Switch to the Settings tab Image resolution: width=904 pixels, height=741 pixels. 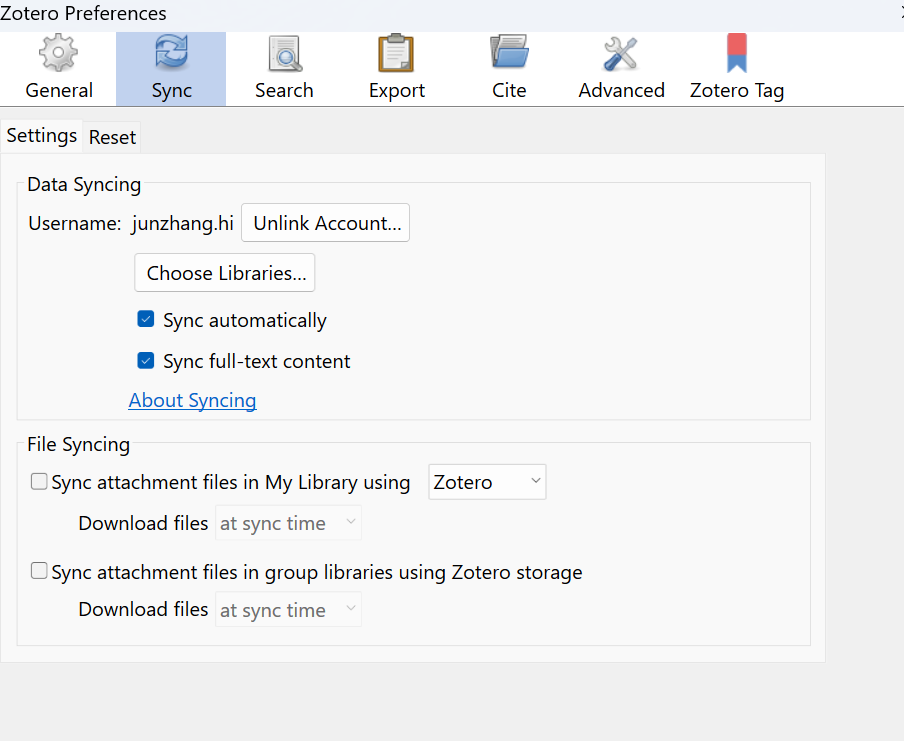click(42, 136)
